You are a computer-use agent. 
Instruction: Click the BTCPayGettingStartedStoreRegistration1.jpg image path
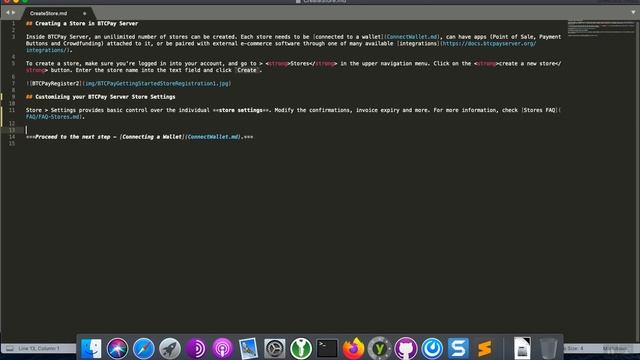(x=157, y=83)
